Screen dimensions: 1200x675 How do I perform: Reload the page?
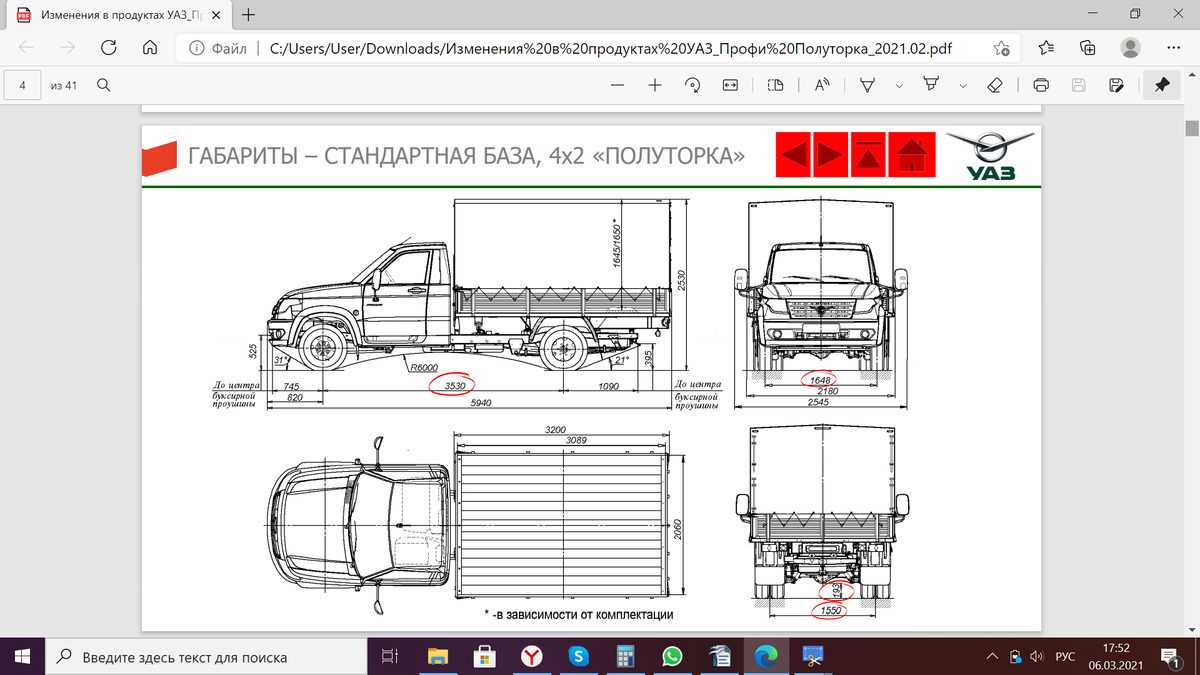pos(109,47)
